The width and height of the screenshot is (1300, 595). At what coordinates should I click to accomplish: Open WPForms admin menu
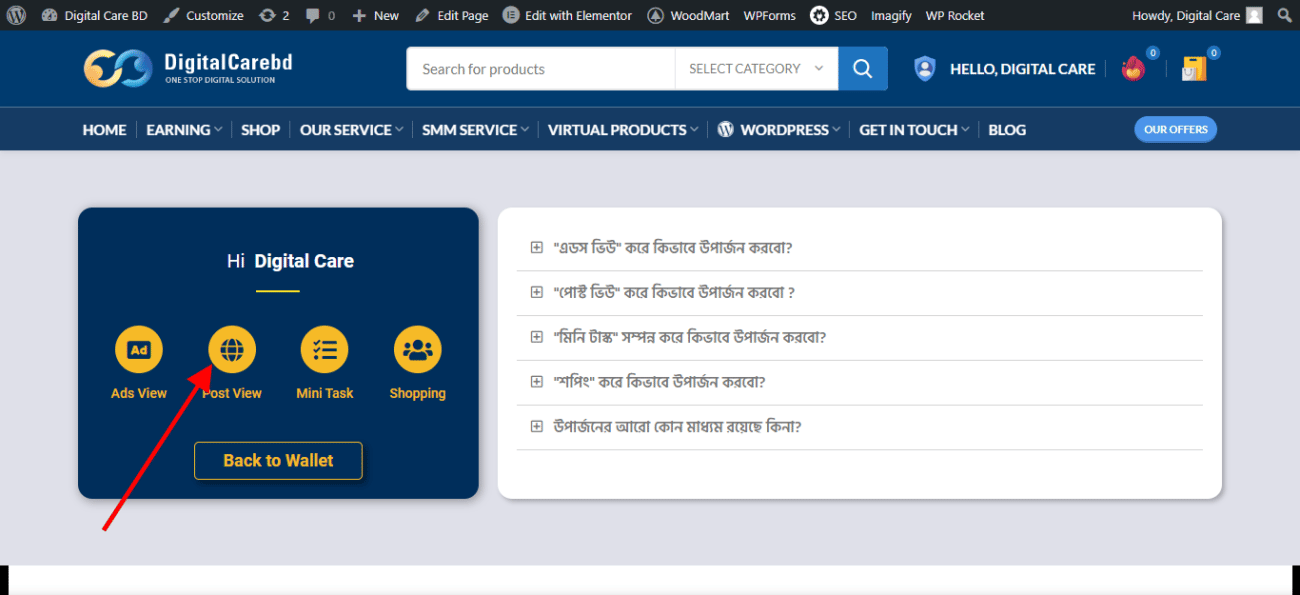769,15
